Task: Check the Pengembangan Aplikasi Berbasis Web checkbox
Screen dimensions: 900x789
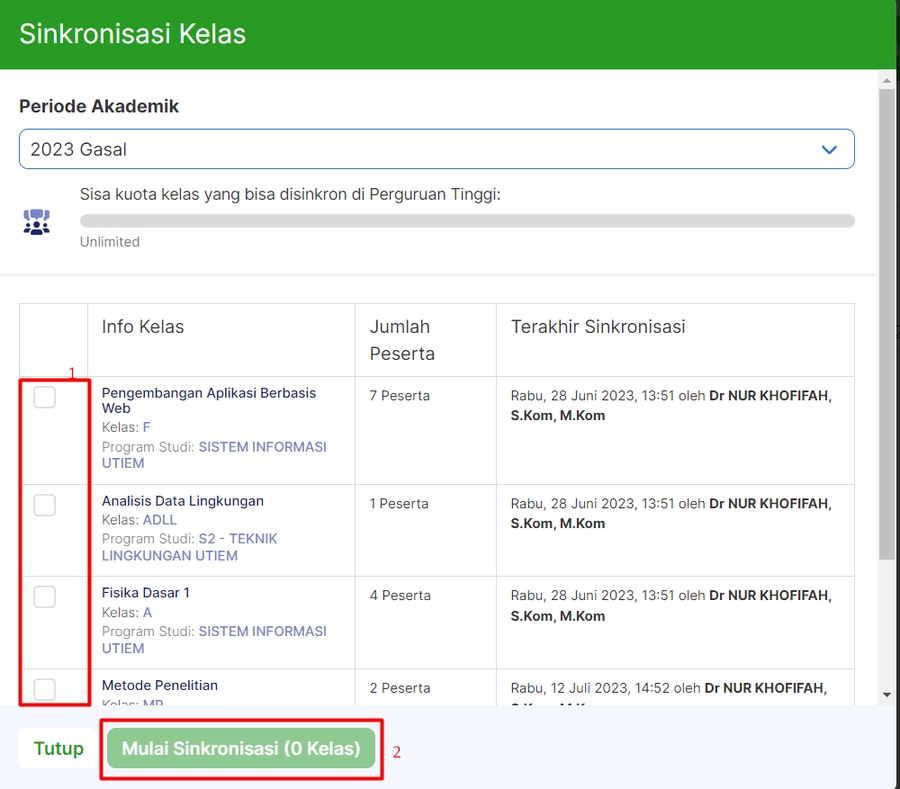Action: coord(45,398)
